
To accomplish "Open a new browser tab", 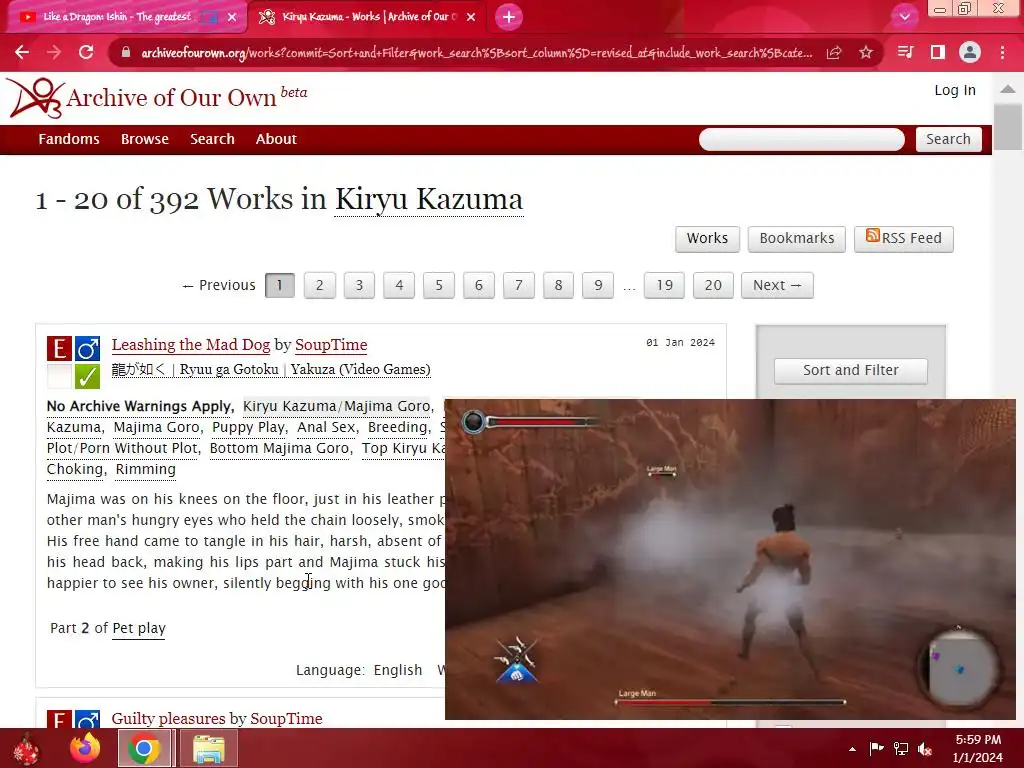I will (x=509, y=17).
